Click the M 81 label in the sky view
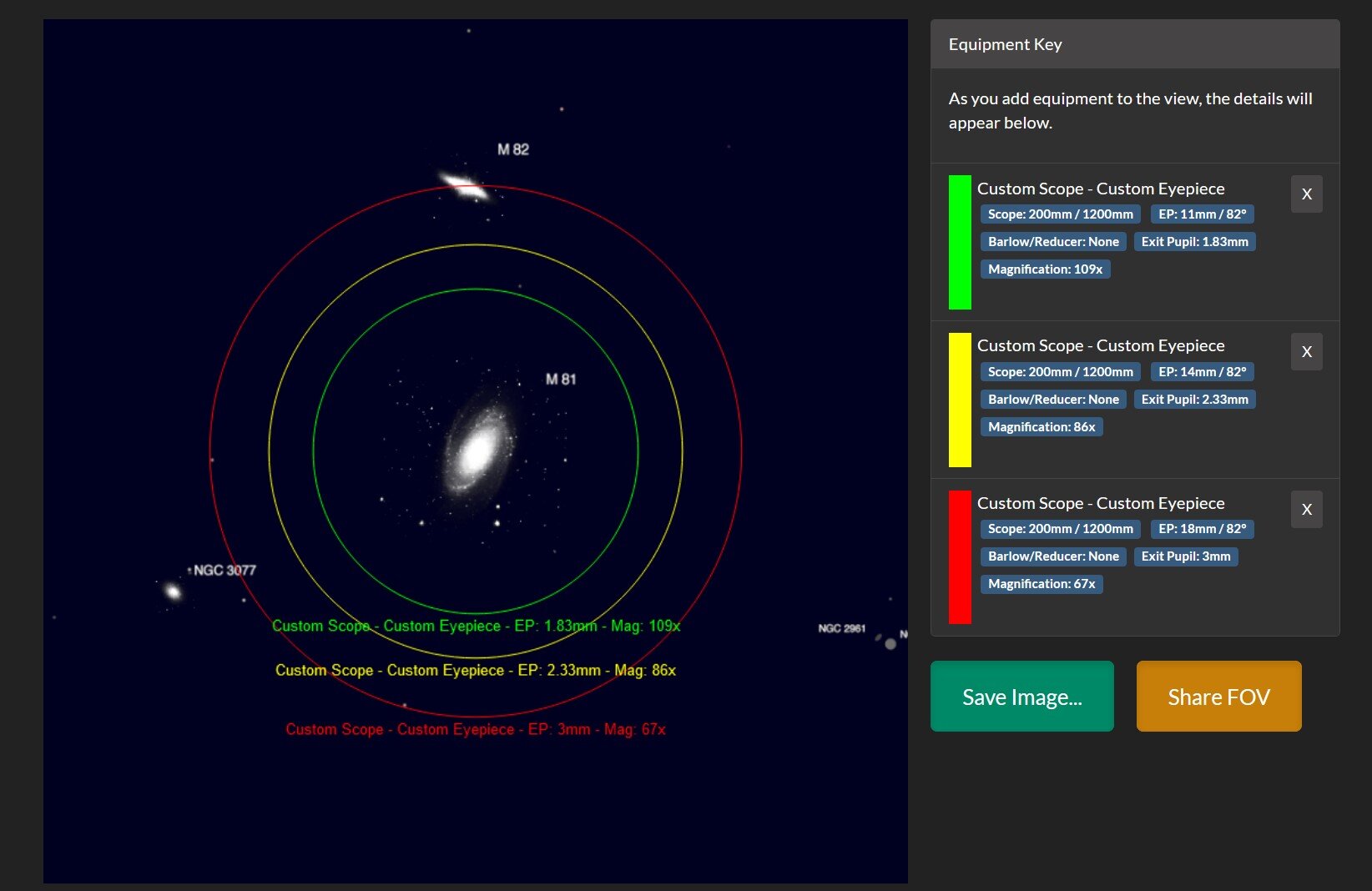This screenshot has width=1372, height=891. [561, 379]
